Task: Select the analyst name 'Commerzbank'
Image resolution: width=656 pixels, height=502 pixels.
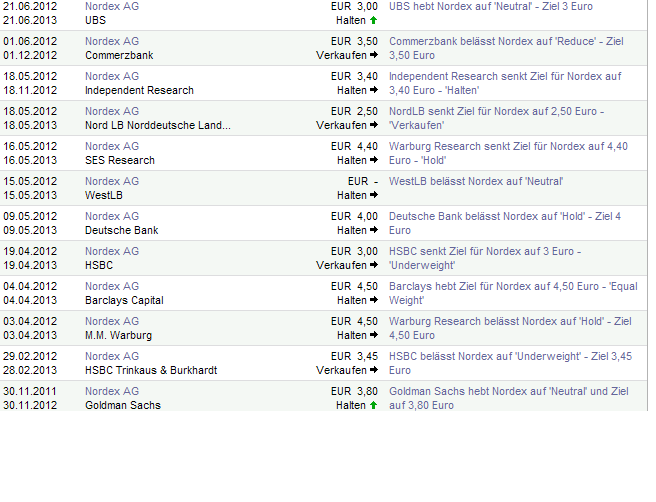Action: click(119, 55)
